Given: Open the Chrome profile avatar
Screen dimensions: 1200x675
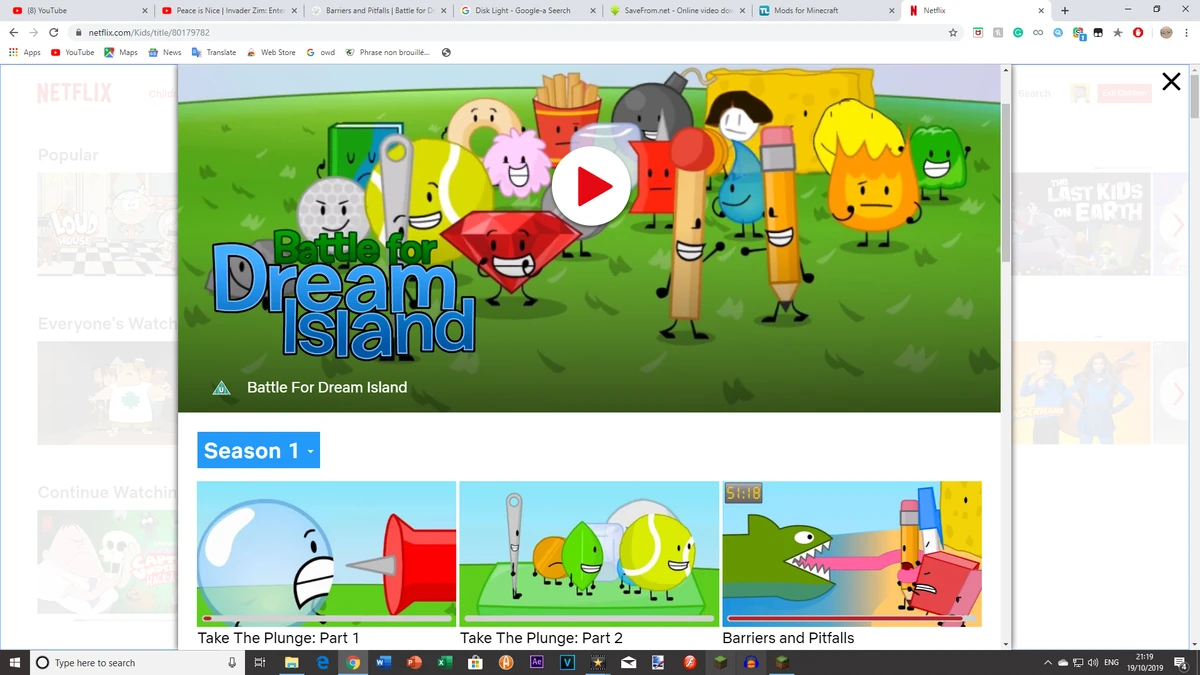Looking at the screenshot, I should [1166, 32].
